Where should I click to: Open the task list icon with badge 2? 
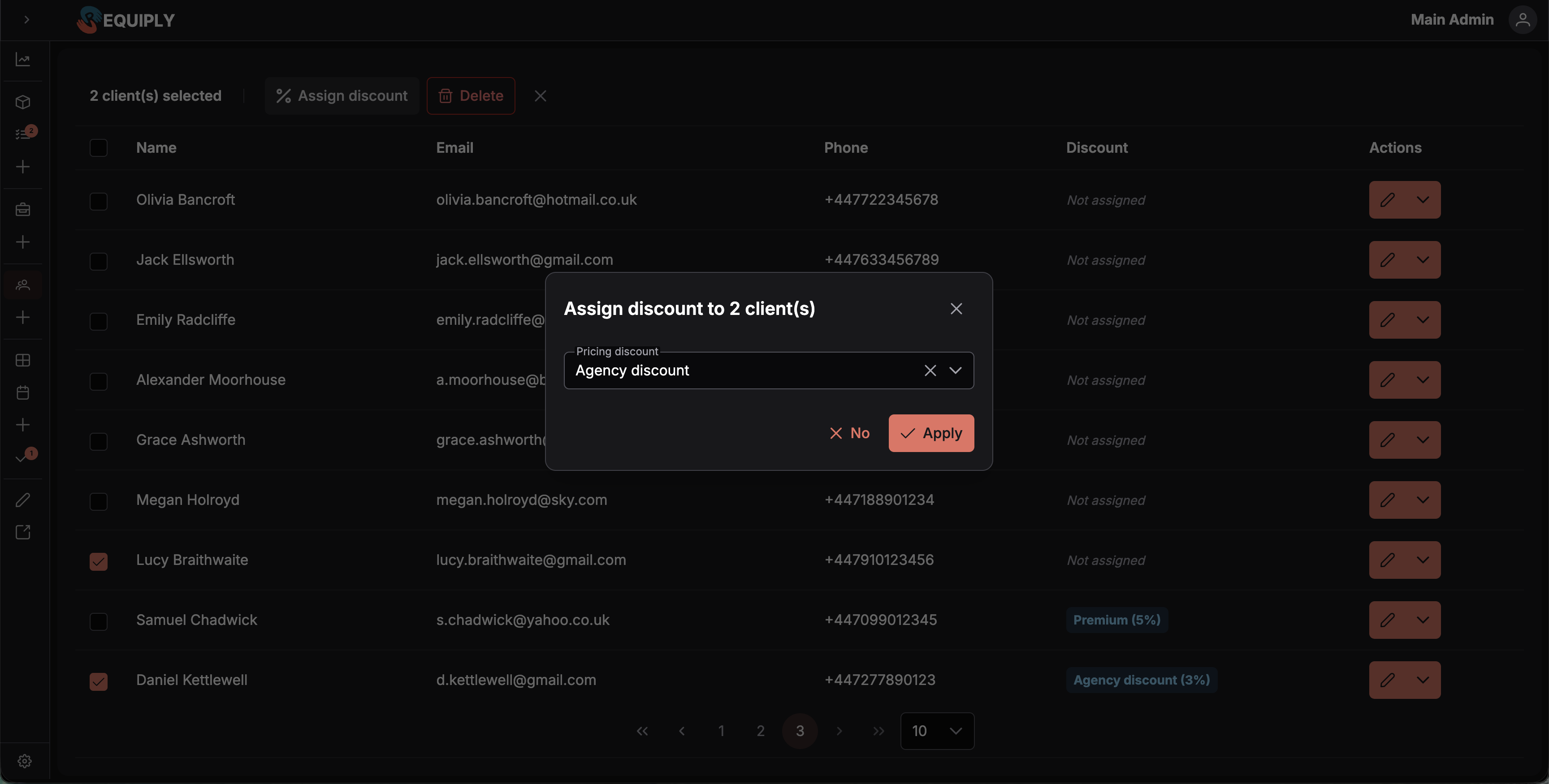tap(23, 134)
